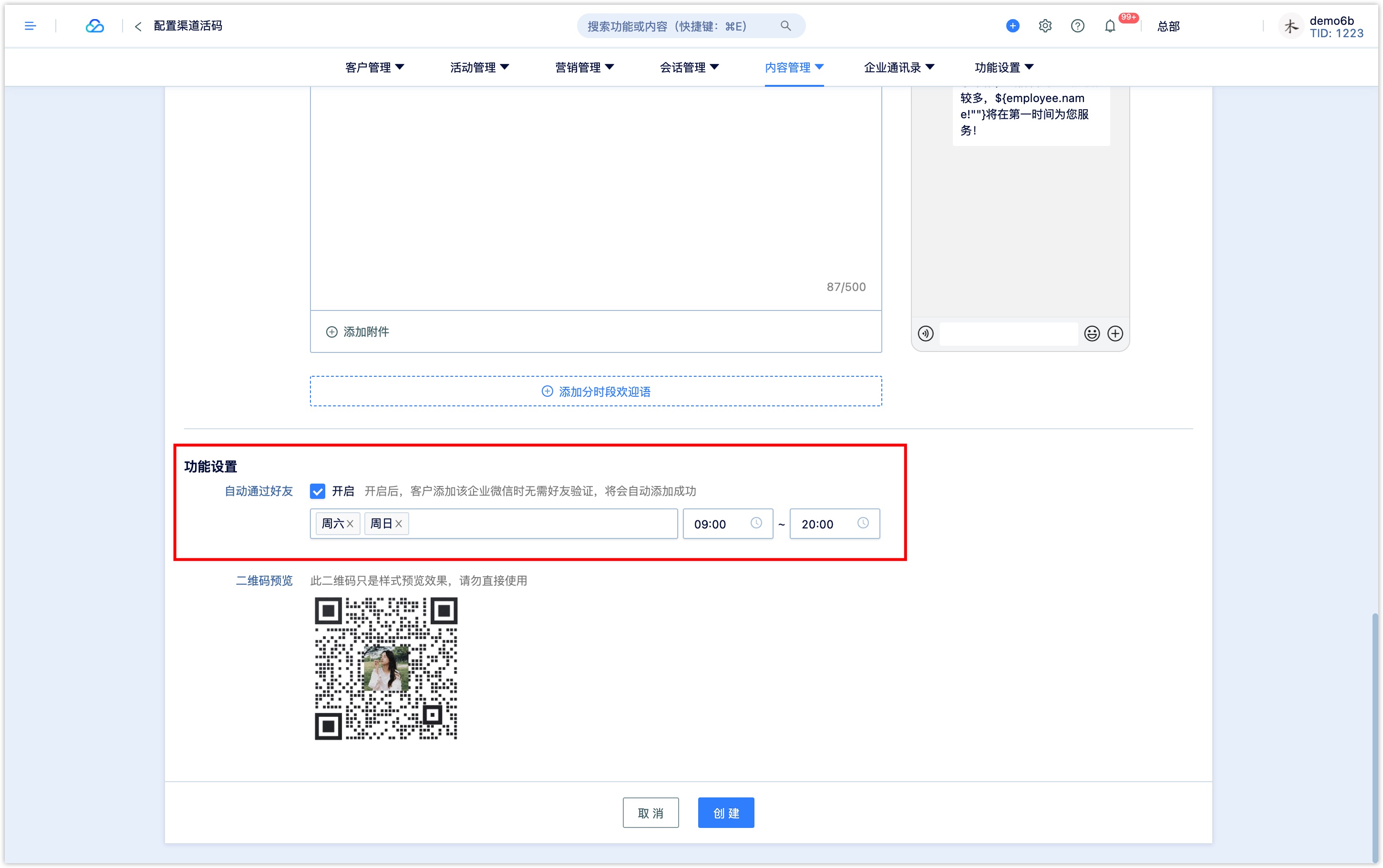This screenshot has height=868, width=1383.
Task: Expand the 内容管理 menu
Action: [794, 67]
